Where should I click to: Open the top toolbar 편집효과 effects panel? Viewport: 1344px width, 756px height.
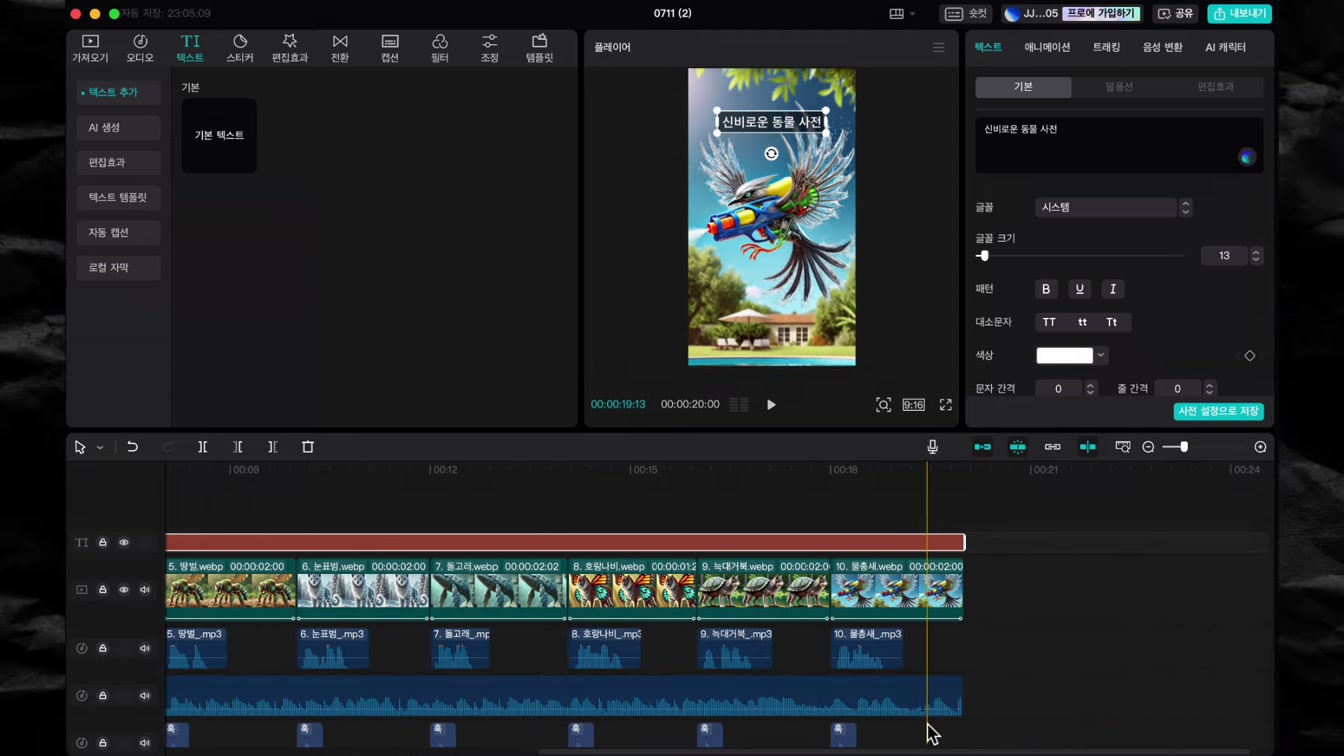pyautogui.click(x=290, y=48)
